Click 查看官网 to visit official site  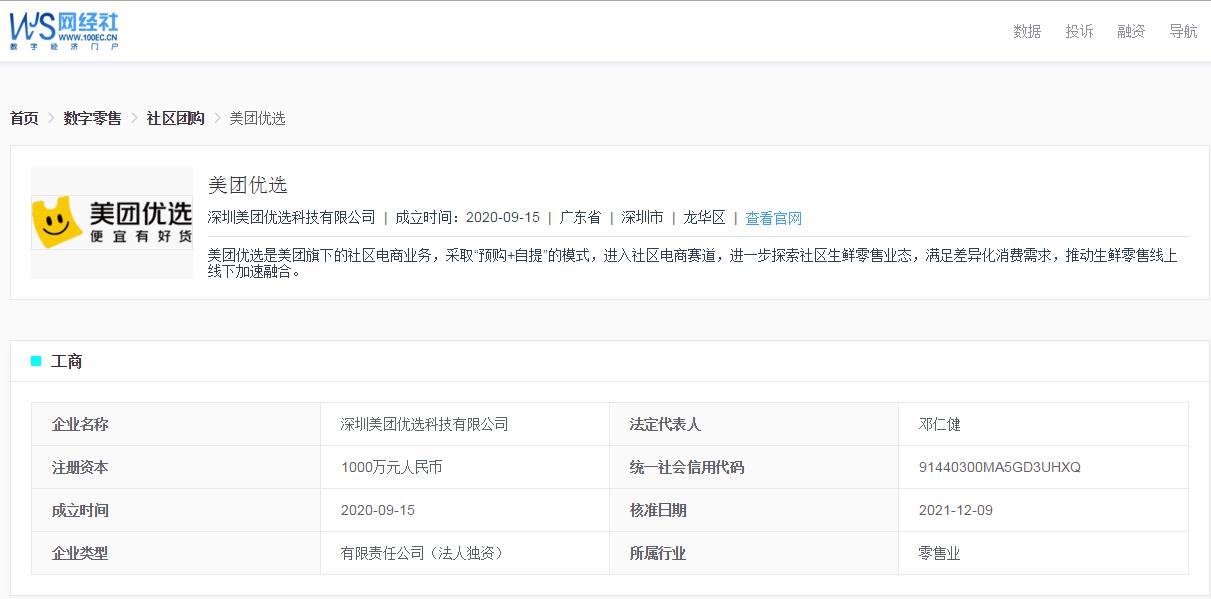(x=771, y=218)
